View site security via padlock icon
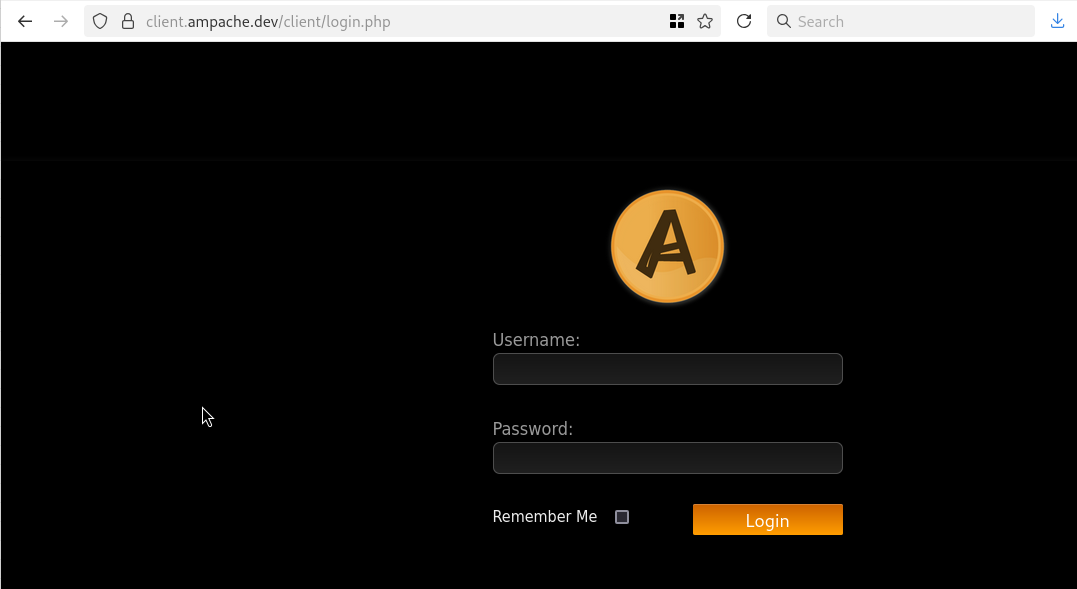This screenshot has height=589, width=1077. click(128, 21)
